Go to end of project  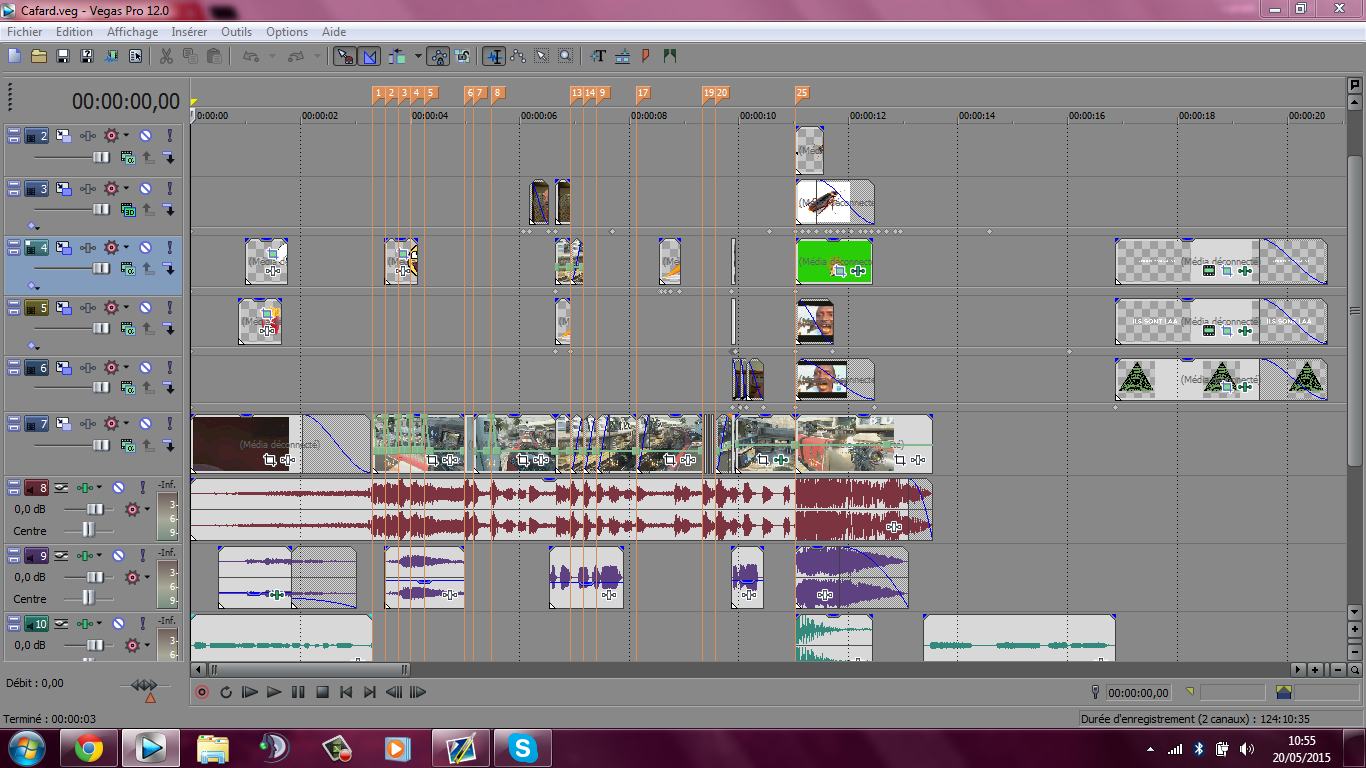coord(370,691)
